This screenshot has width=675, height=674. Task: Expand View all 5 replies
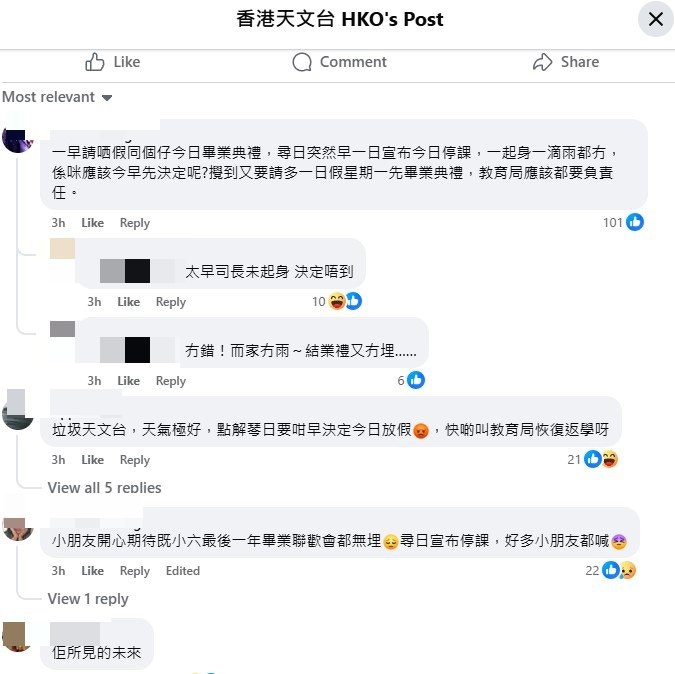point(104,488)
